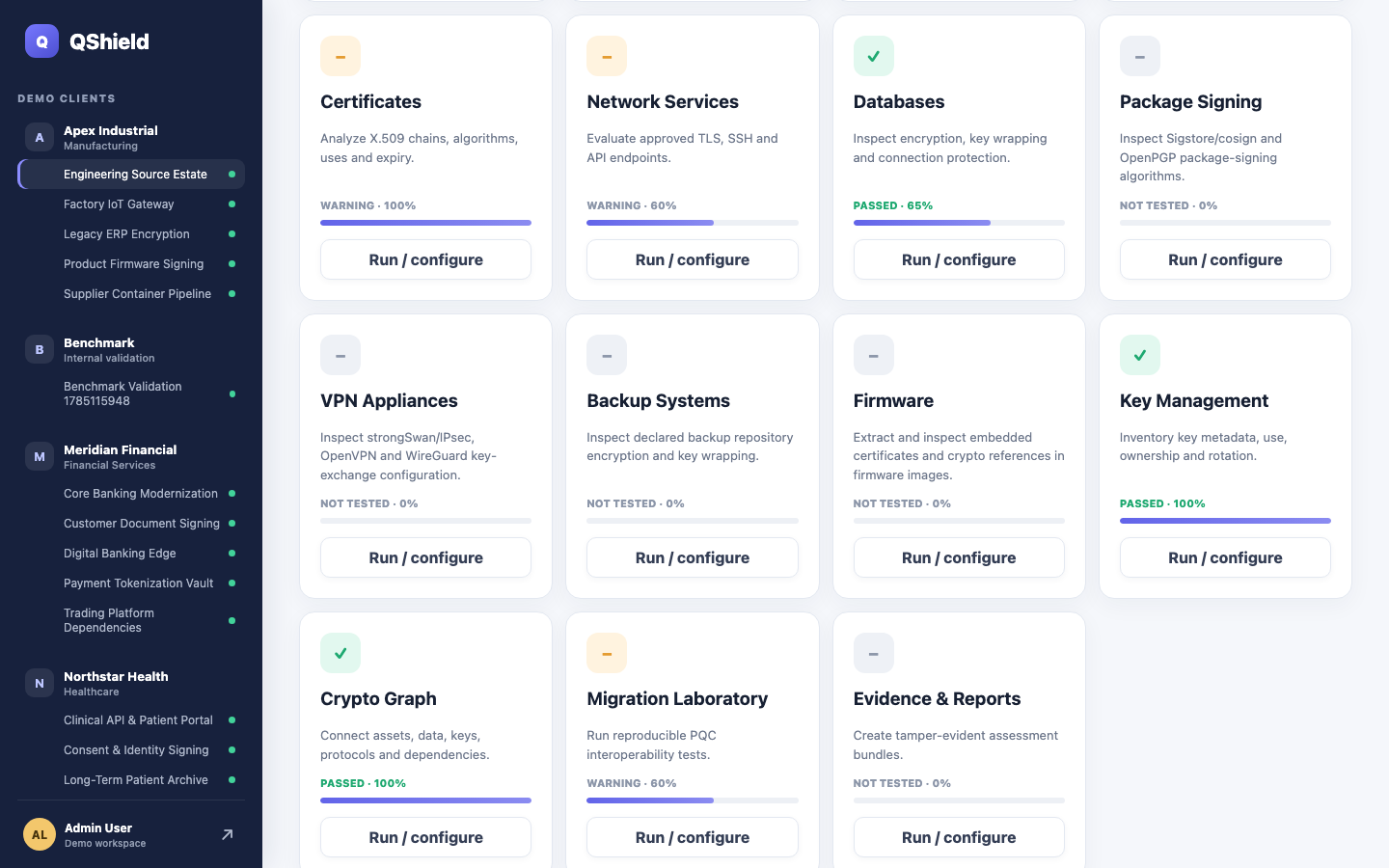Click the Northstar Health 'N' avatar

40,683
